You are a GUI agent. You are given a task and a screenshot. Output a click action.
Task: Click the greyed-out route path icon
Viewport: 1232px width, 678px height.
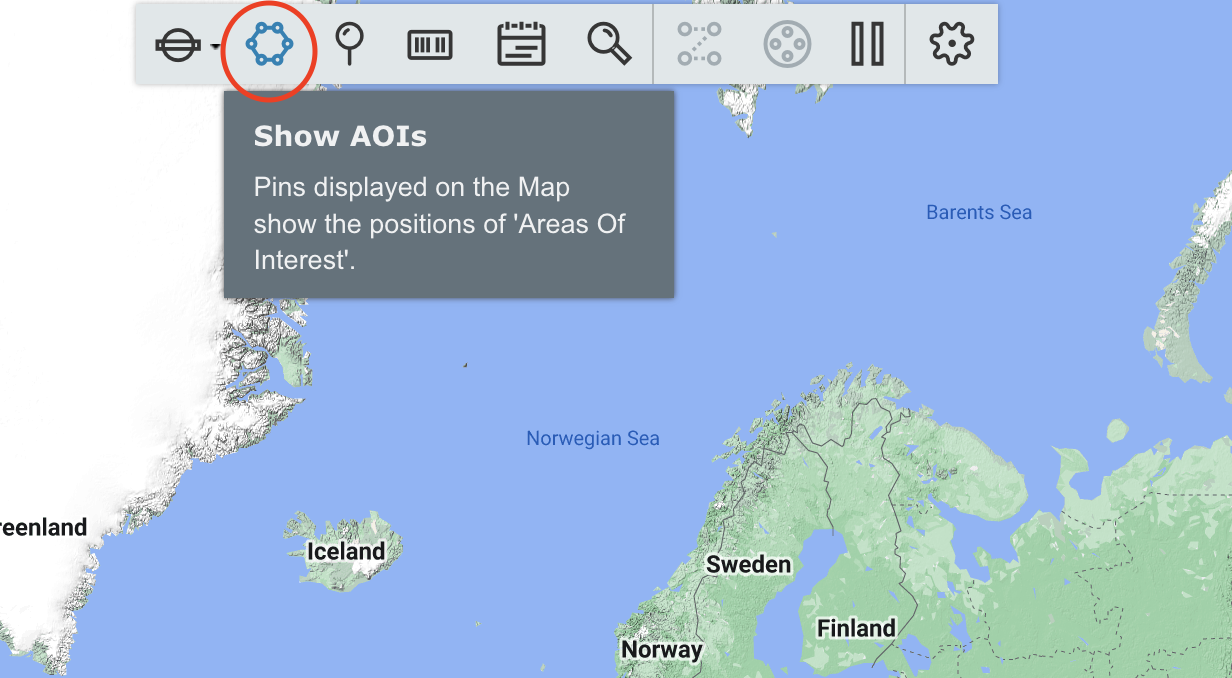tap(699, 45)
